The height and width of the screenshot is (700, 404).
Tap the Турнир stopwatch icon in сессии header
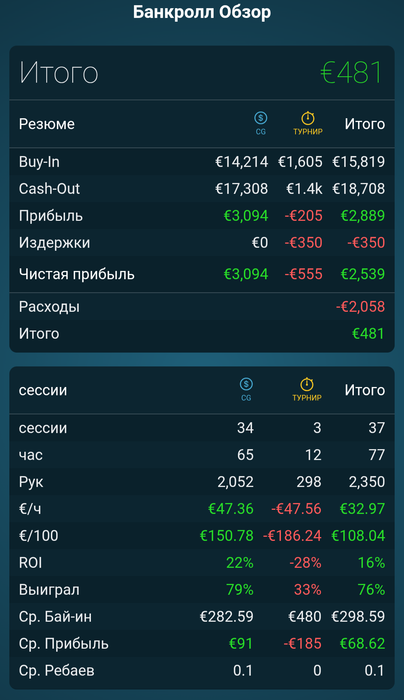click(307, 384)
